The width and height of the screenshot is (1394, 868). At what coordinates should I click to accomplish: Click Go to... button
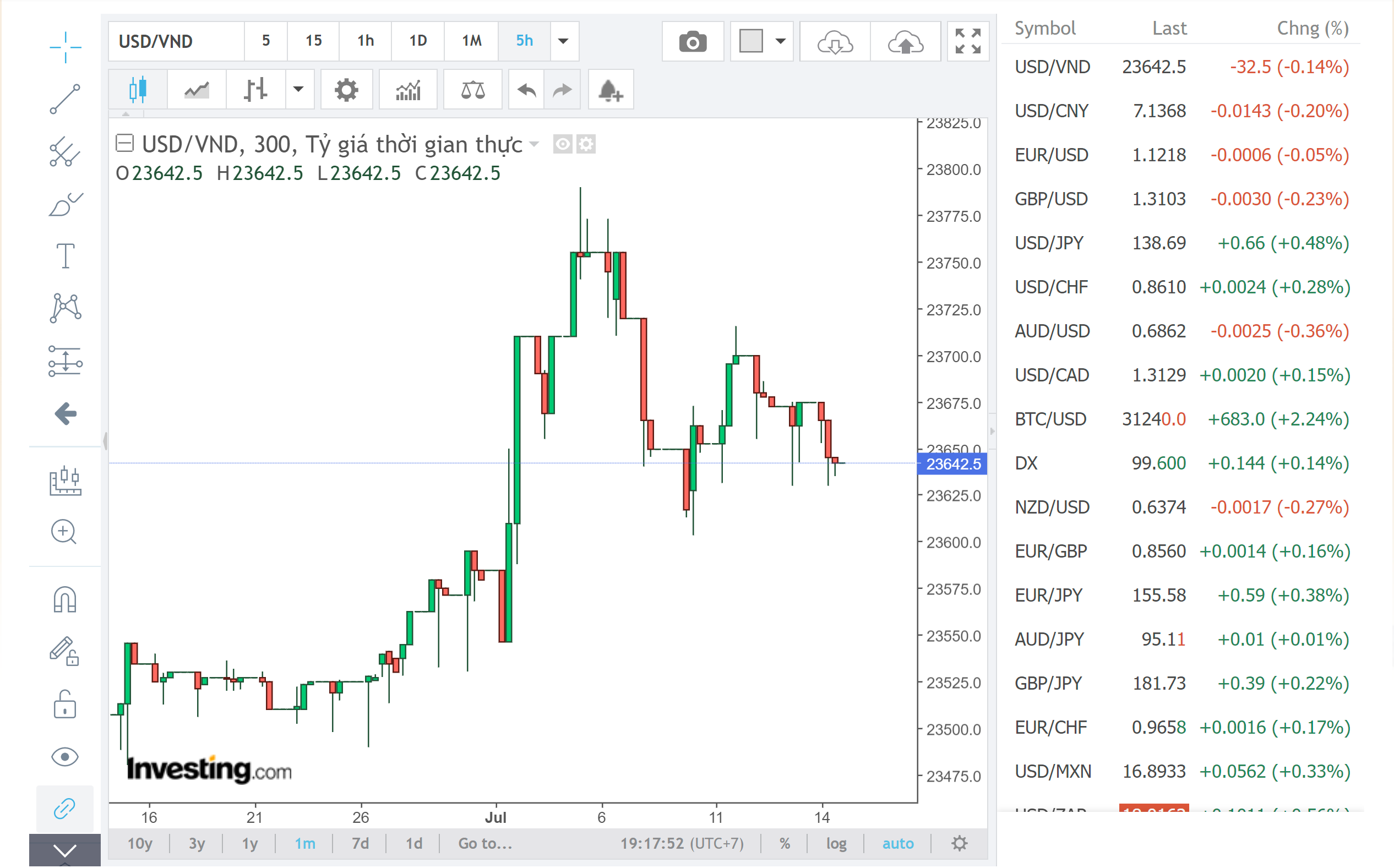click(484, 843)
